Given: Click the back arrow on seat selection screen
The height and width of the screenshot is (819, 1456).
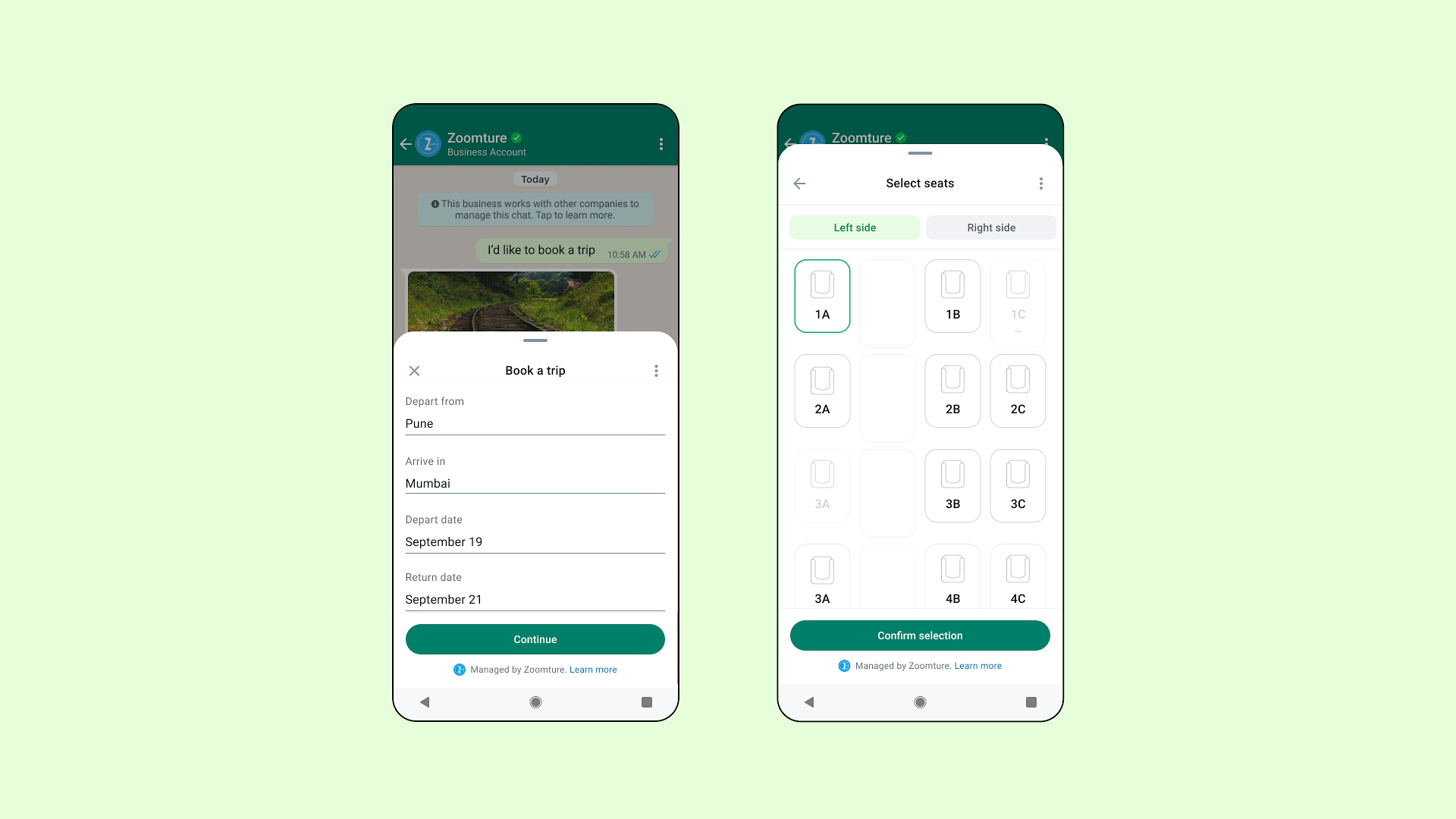Looking at the screenshot, I should tap(799, 183).
